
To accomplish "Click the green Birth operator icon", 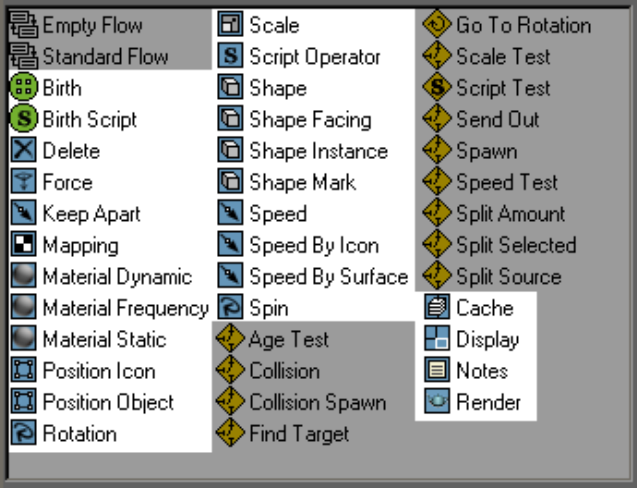I will [23, 88].
